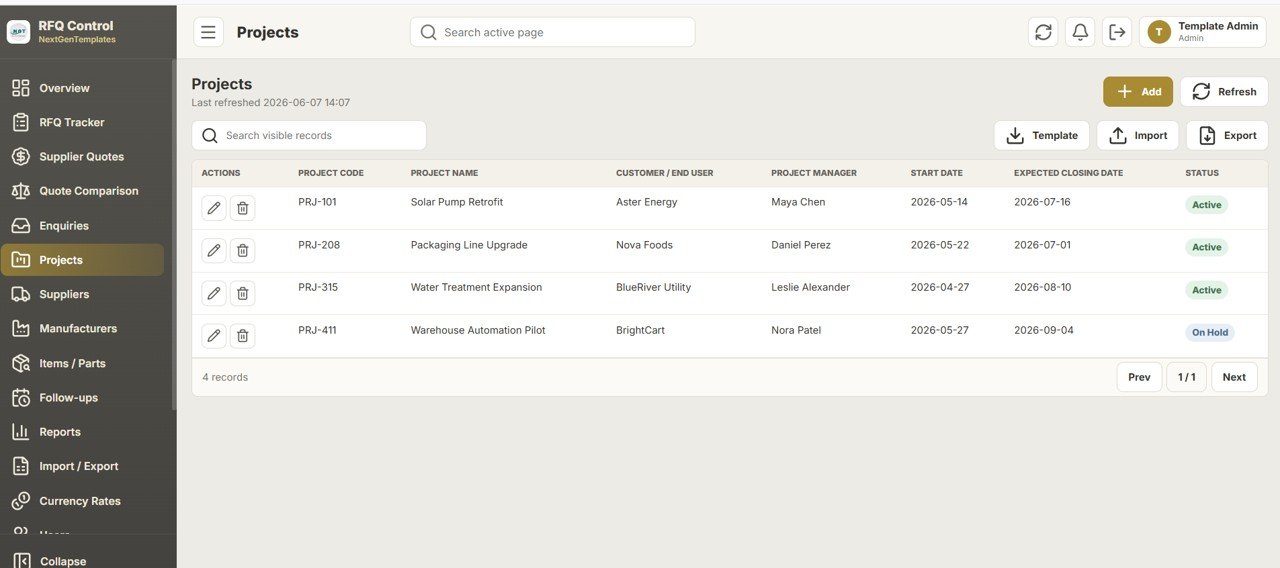Click the Packaging Line Upgrade cell
The width and height of the screenshot is (1280, 568).
[469, 245]
